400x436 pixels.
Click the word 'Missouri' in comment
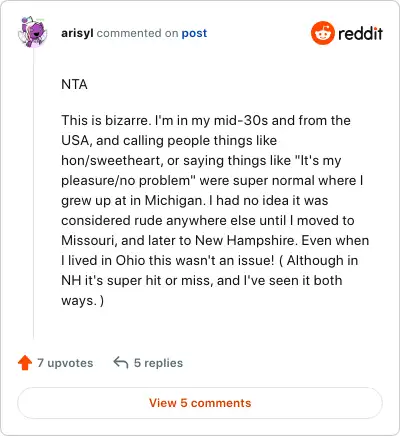[88, 240]
